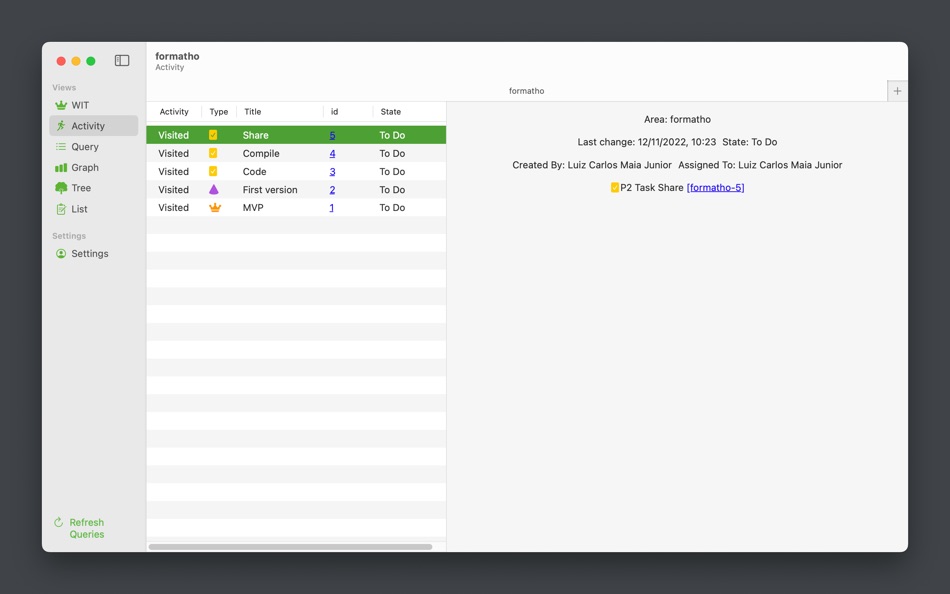Image resolution: width=950 pixels, height=594 pixels.
Task: Click the task type icon for Code
Action: pos(213,172)
